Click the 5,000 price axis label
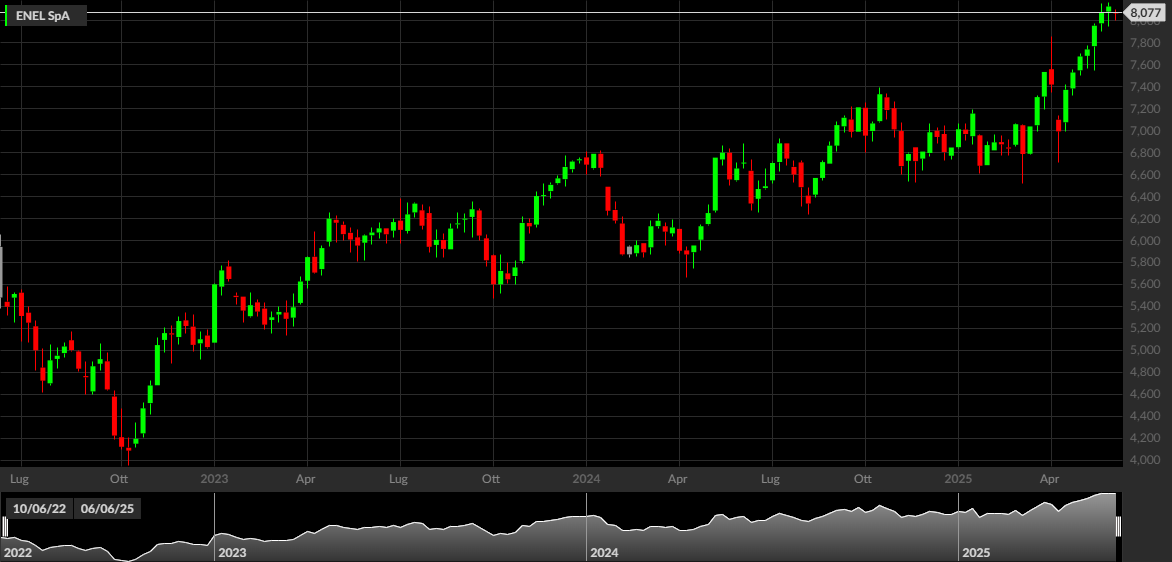The image size is (1172, 562). [1144, 351]
